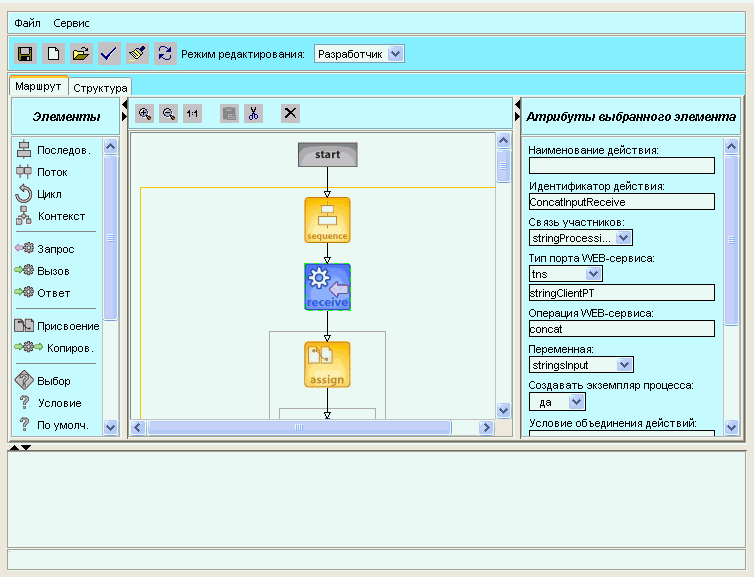Delete the selected element with X icon
The height and width of the screenshot is (577, 754).
tap(290, 113)
